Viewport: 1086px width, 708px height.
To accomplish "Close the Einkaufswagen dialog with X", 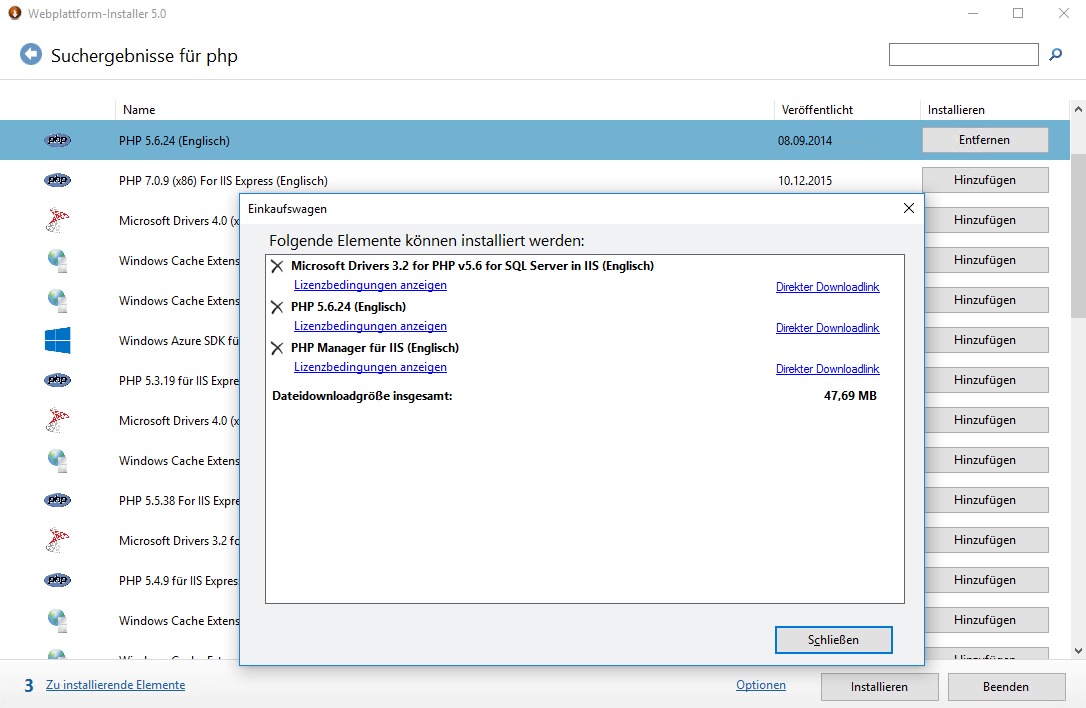I will tap(909, 208).
